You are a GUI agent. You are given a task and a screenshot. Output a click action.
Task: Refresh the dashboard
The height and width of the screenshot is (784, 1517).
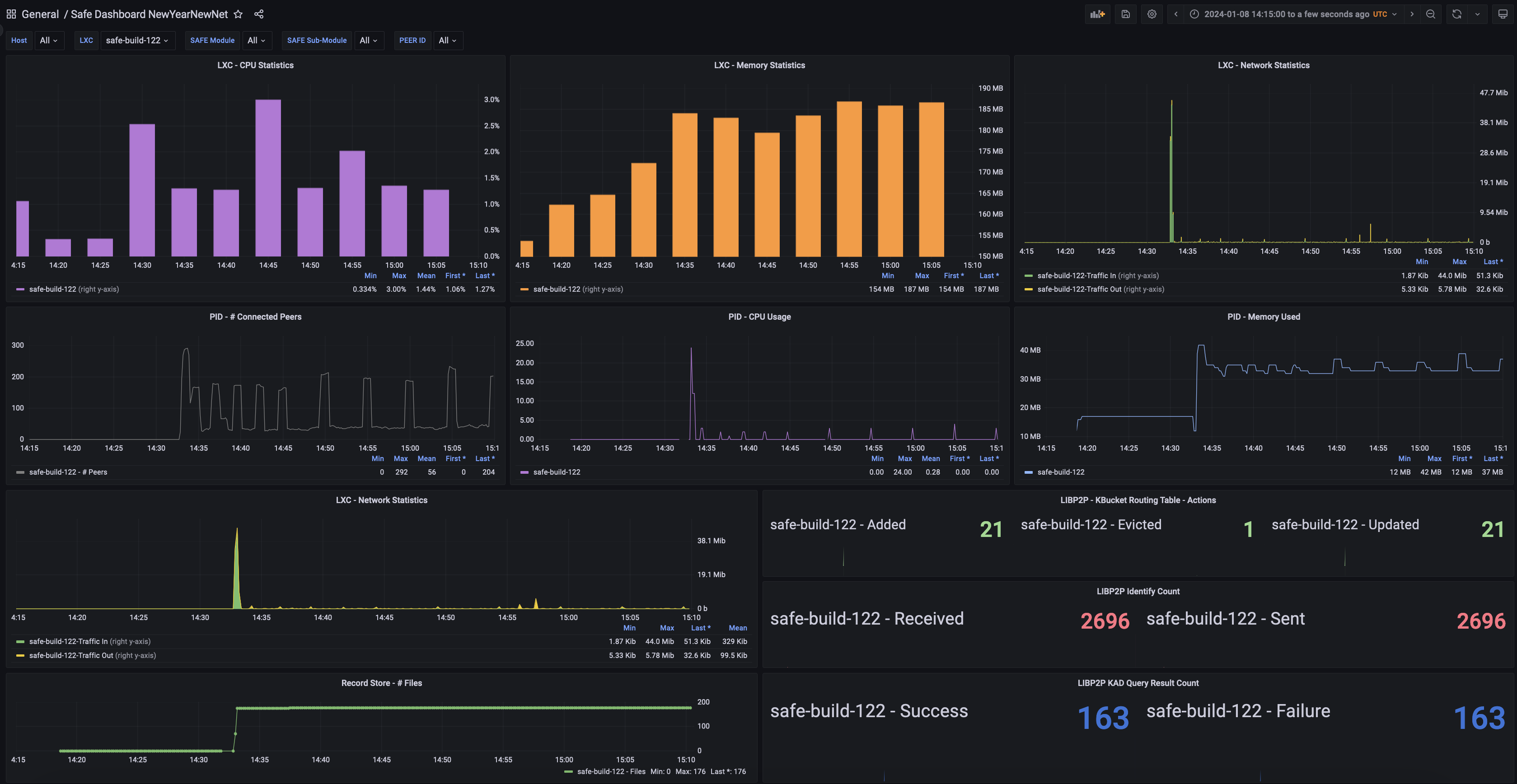coord(1457,14)
